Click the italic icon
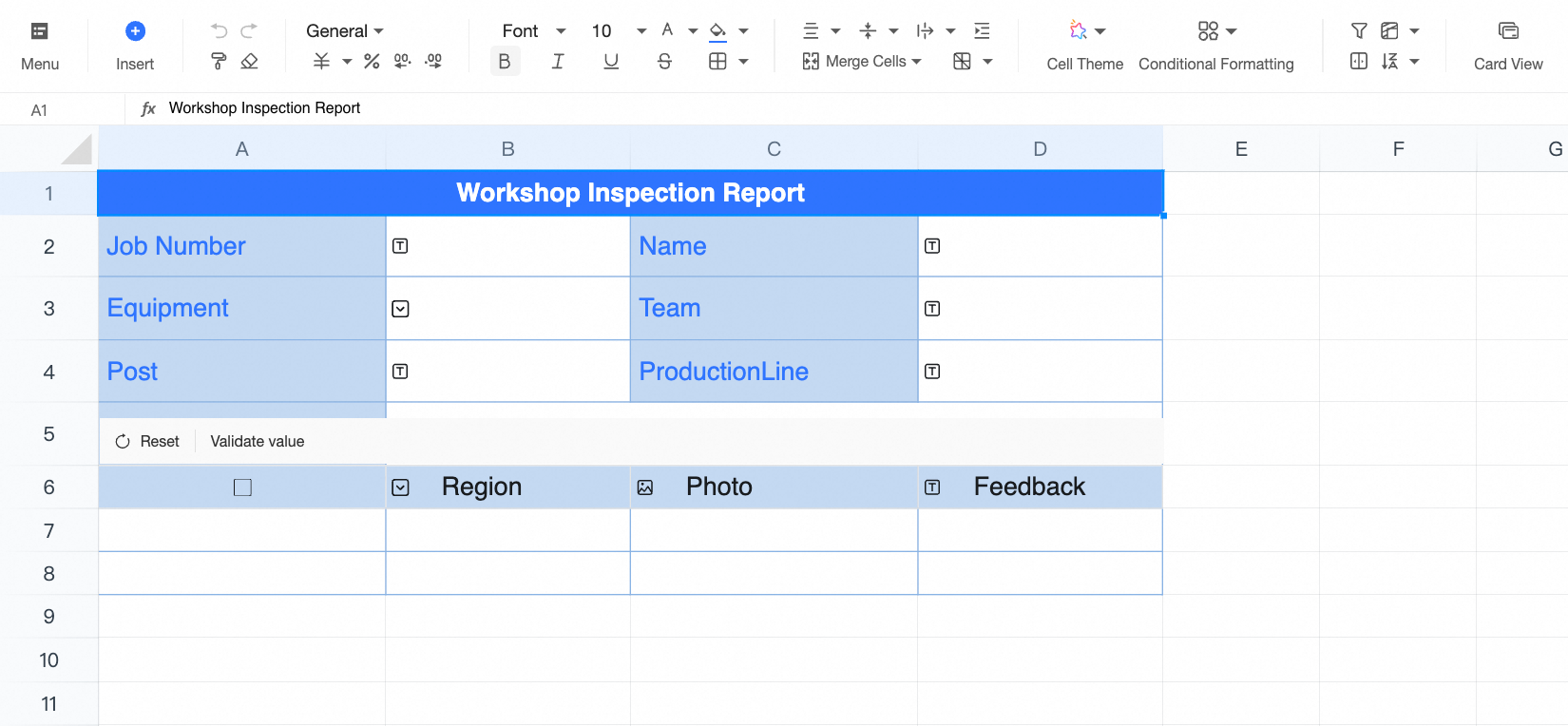The image size is (1568, 726). coord(558,62)
